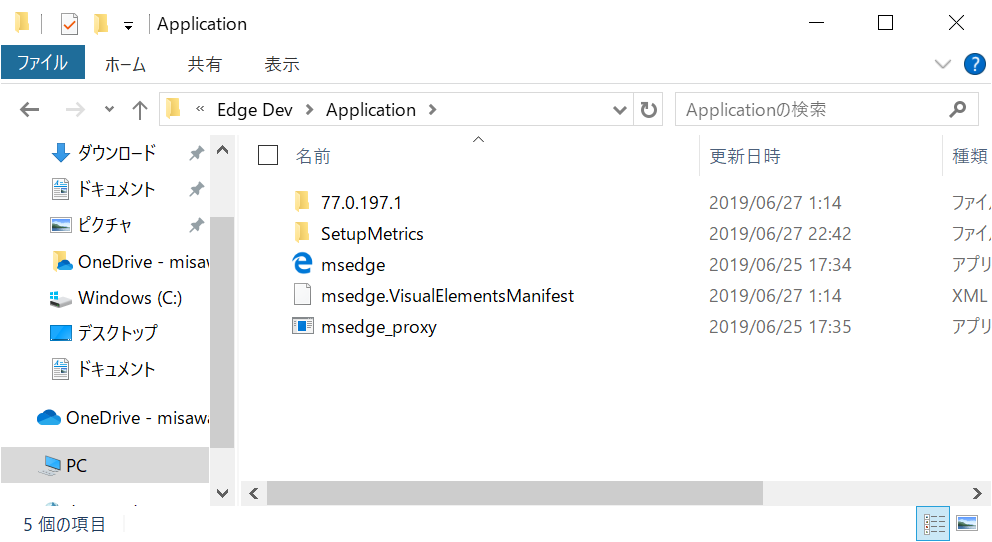This screenshot has height=542, width=992.
Task: Click the help question mark icon
Action: click(974, 64)
